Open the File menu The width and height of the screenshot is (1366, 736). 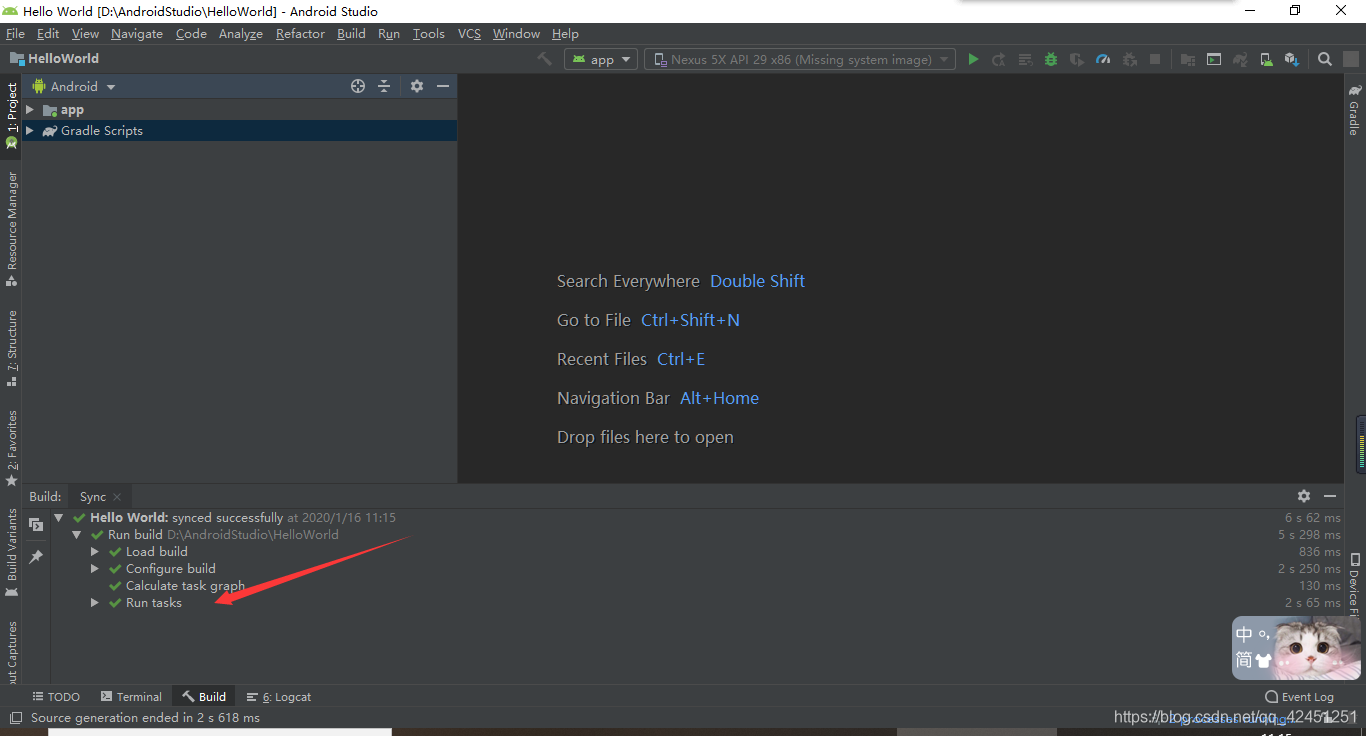coord(15,33)
